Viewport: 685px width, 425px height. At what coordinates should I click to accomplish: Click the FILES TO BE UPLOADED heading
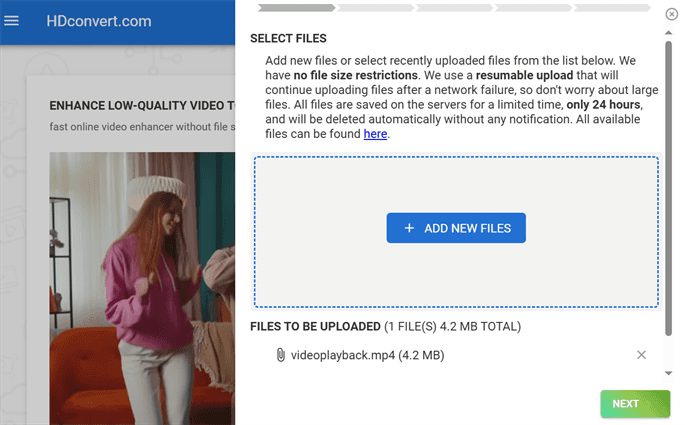[x=315, y=326]
